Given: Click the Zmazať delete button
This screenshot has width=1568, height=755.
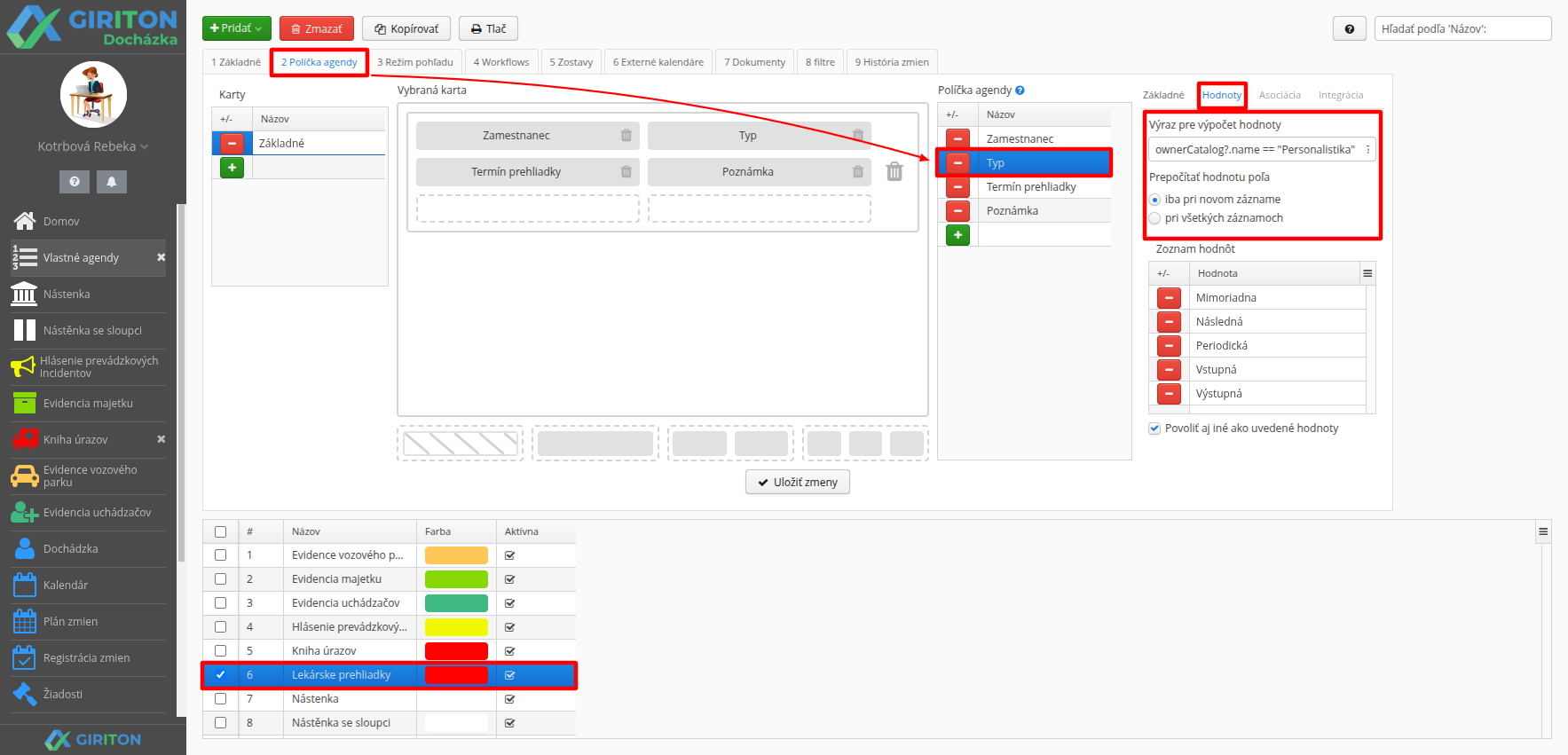Looking at the screenshot, I should 317,28.
